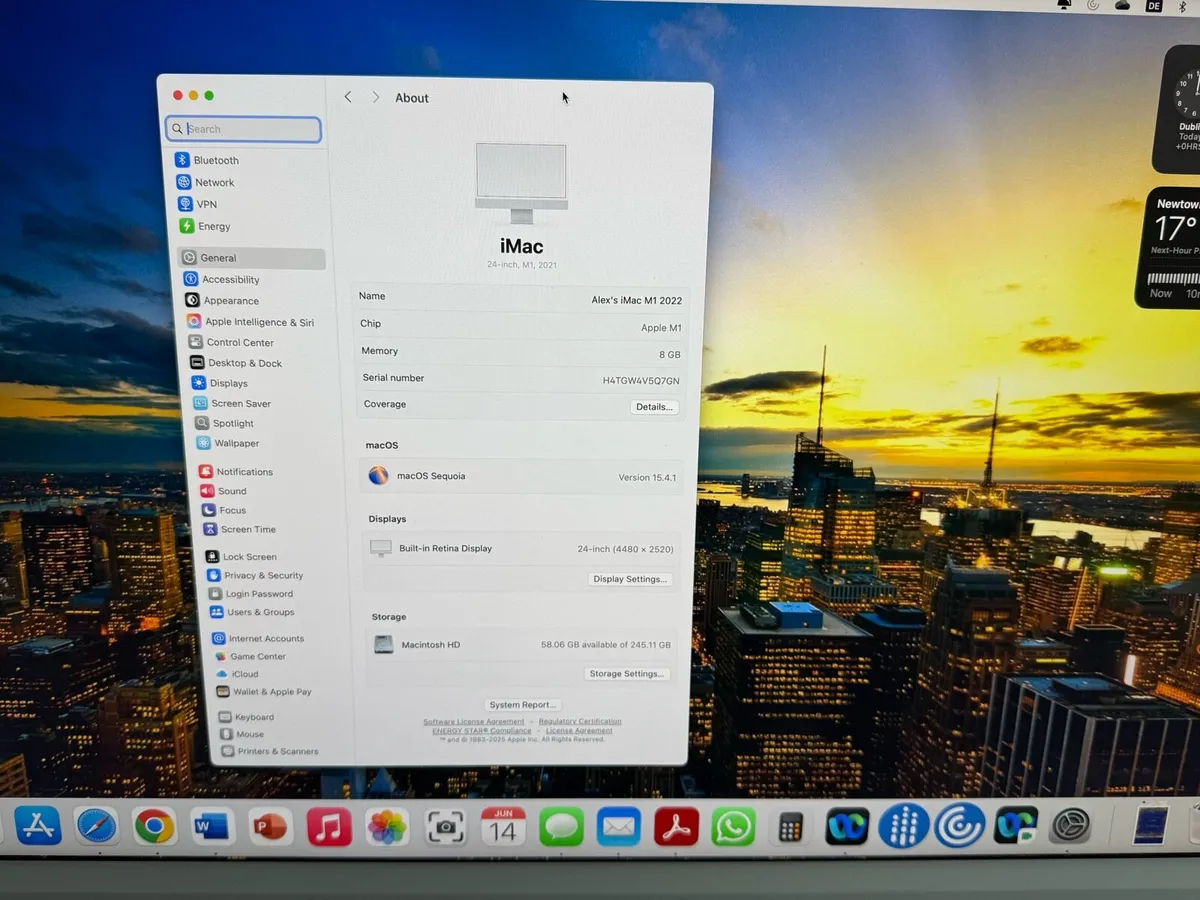Select General in the sidebar
Image resolution: width=1200 pixels, height=900 pixels.
pyautogui.click(x=252, y=258)
